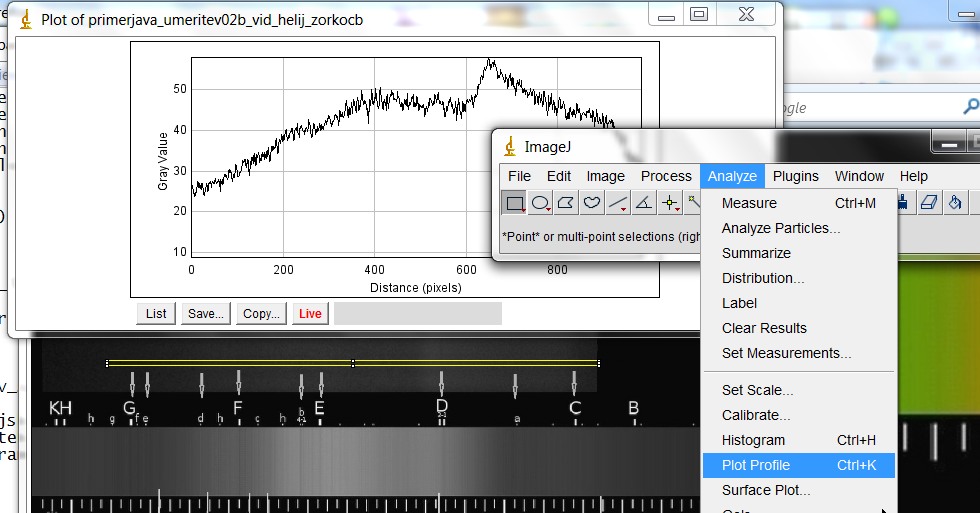Pick the Freehand selection tool
This screenshot has height=513, width=980.
pyautogui.click(x=593, y=203)
